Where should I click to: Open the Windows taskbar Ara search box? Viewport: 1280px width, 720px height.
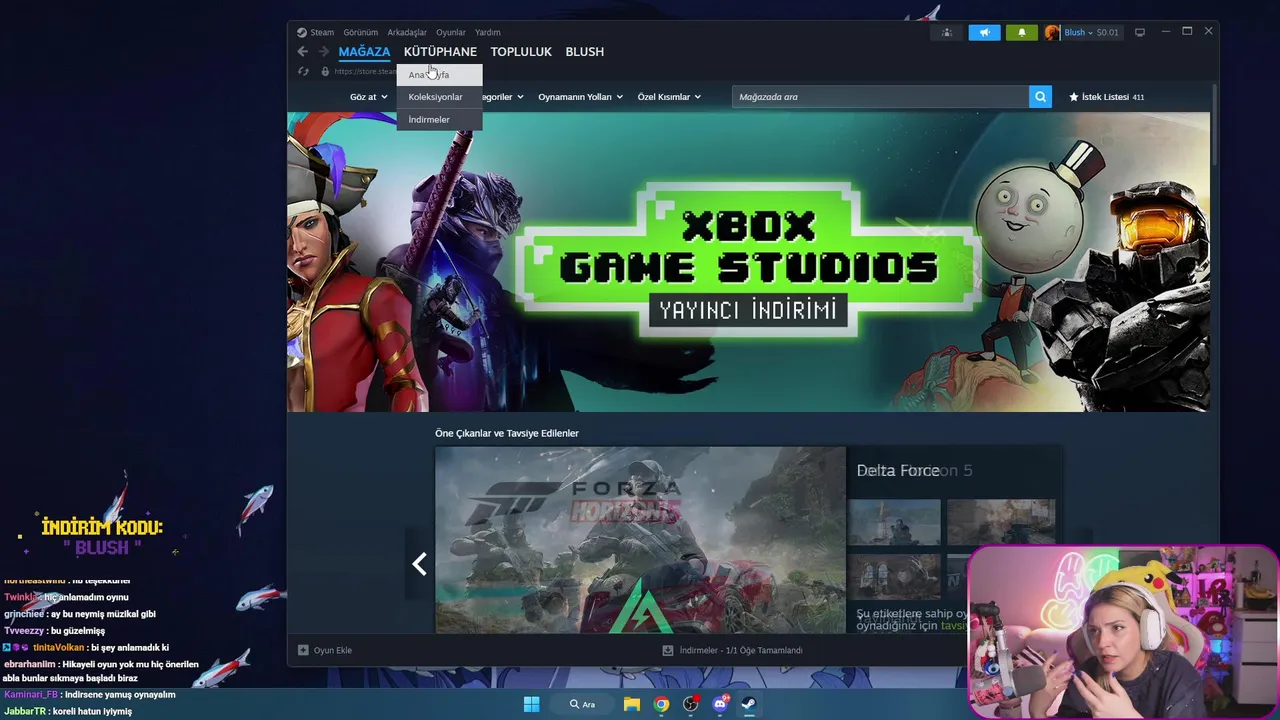point(583,704)
